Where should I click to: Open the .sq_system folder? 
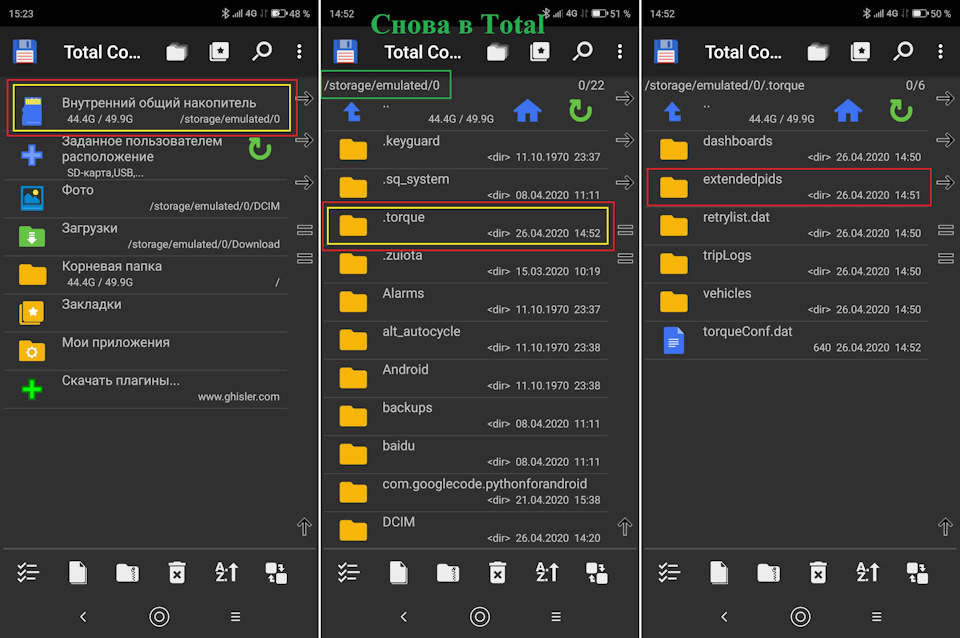pos(466,187)
